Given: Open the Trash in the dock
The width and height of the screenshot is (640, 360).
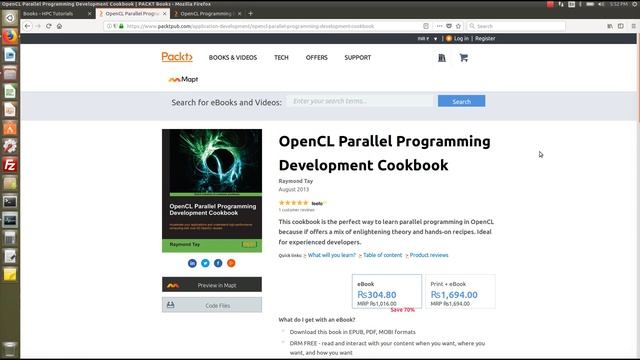Looking at the screenshot, I should coord(10,349).
